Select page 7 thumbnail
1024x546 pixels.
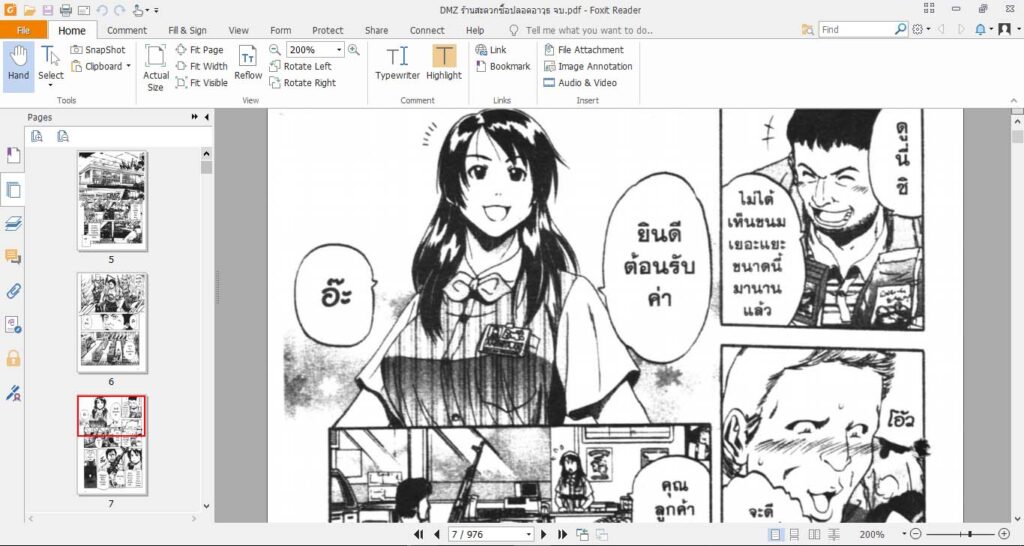112,444
